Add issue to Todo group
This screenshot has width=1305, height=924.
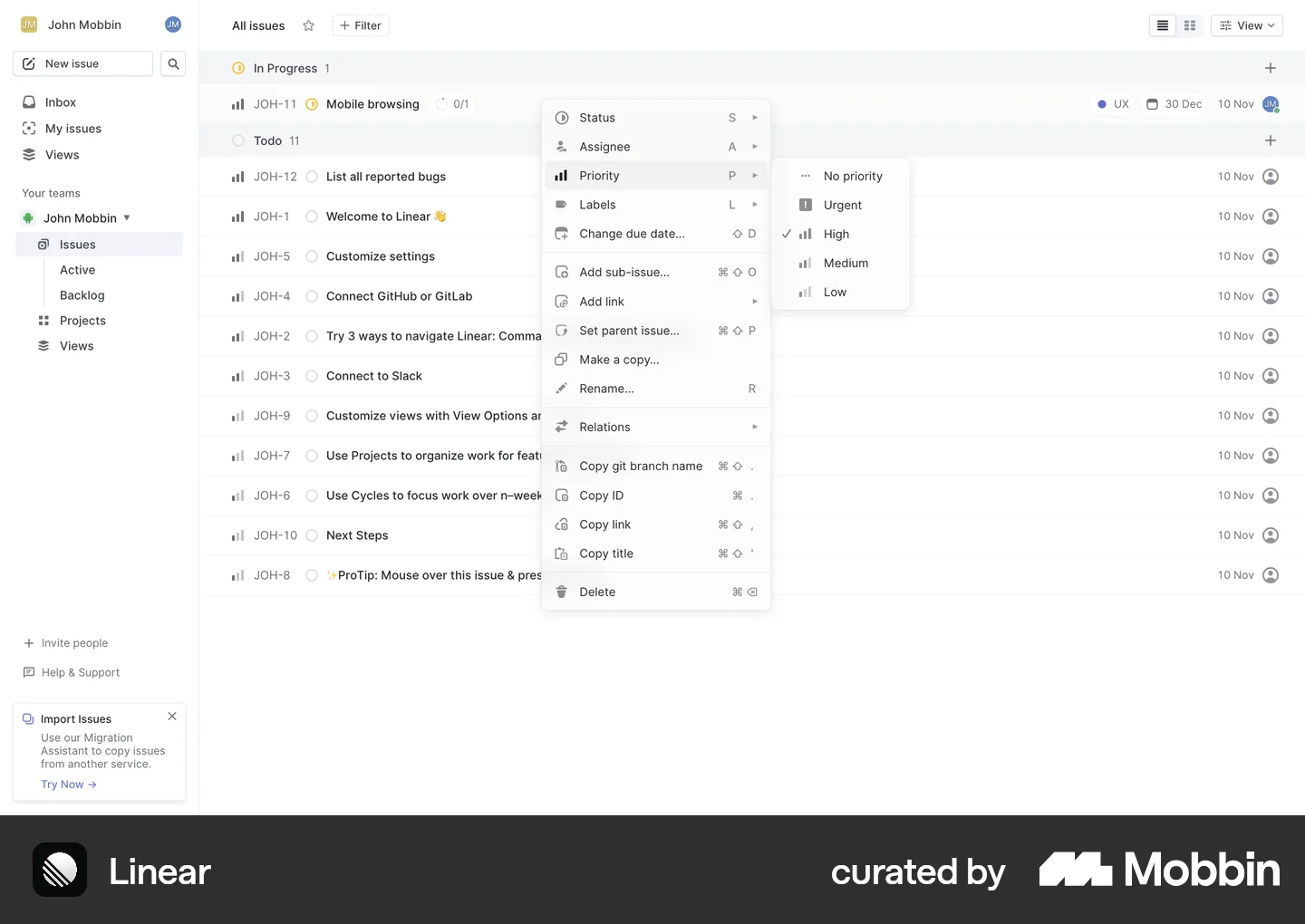[1271, 140]
